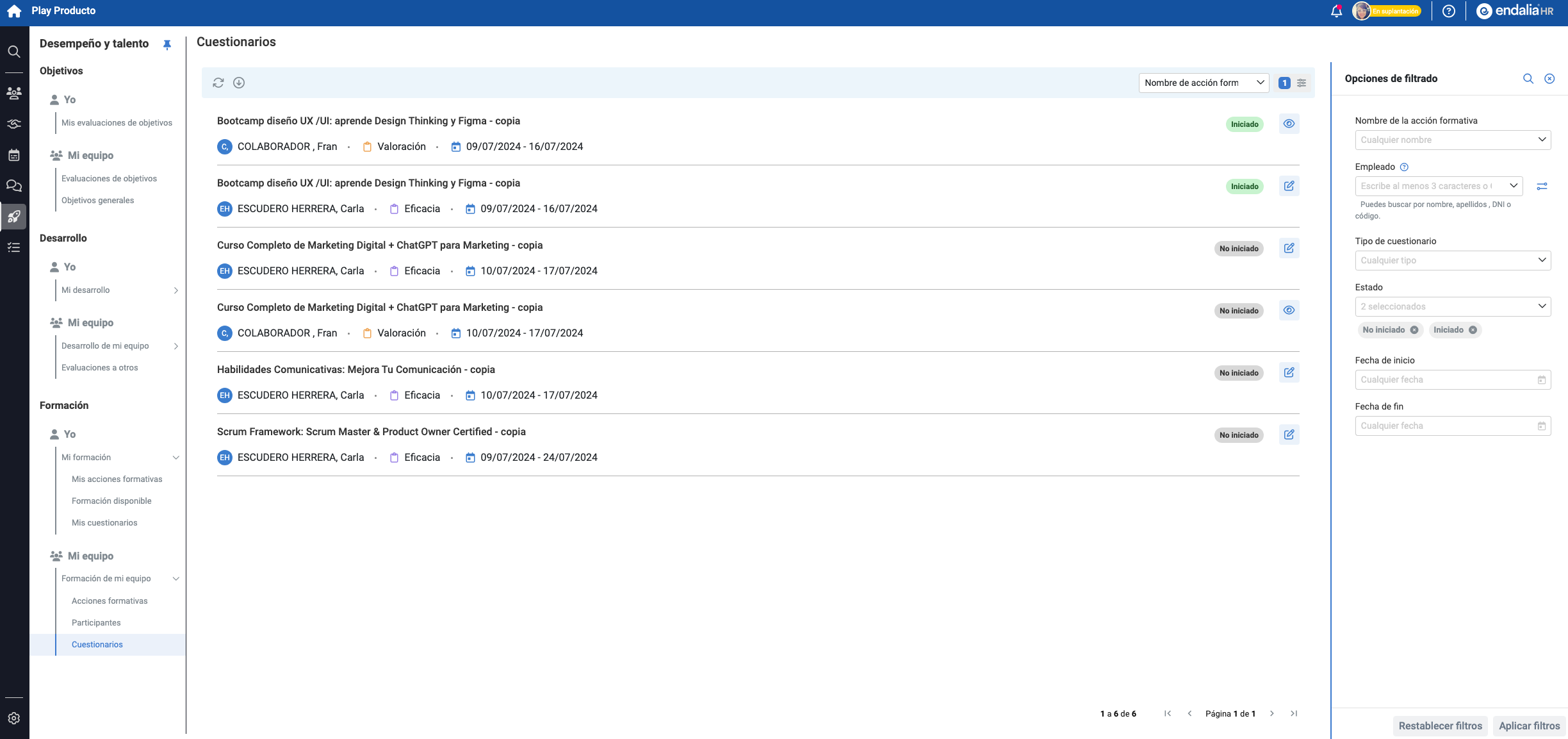Click the refresh list icon

[x=218, y=83]
